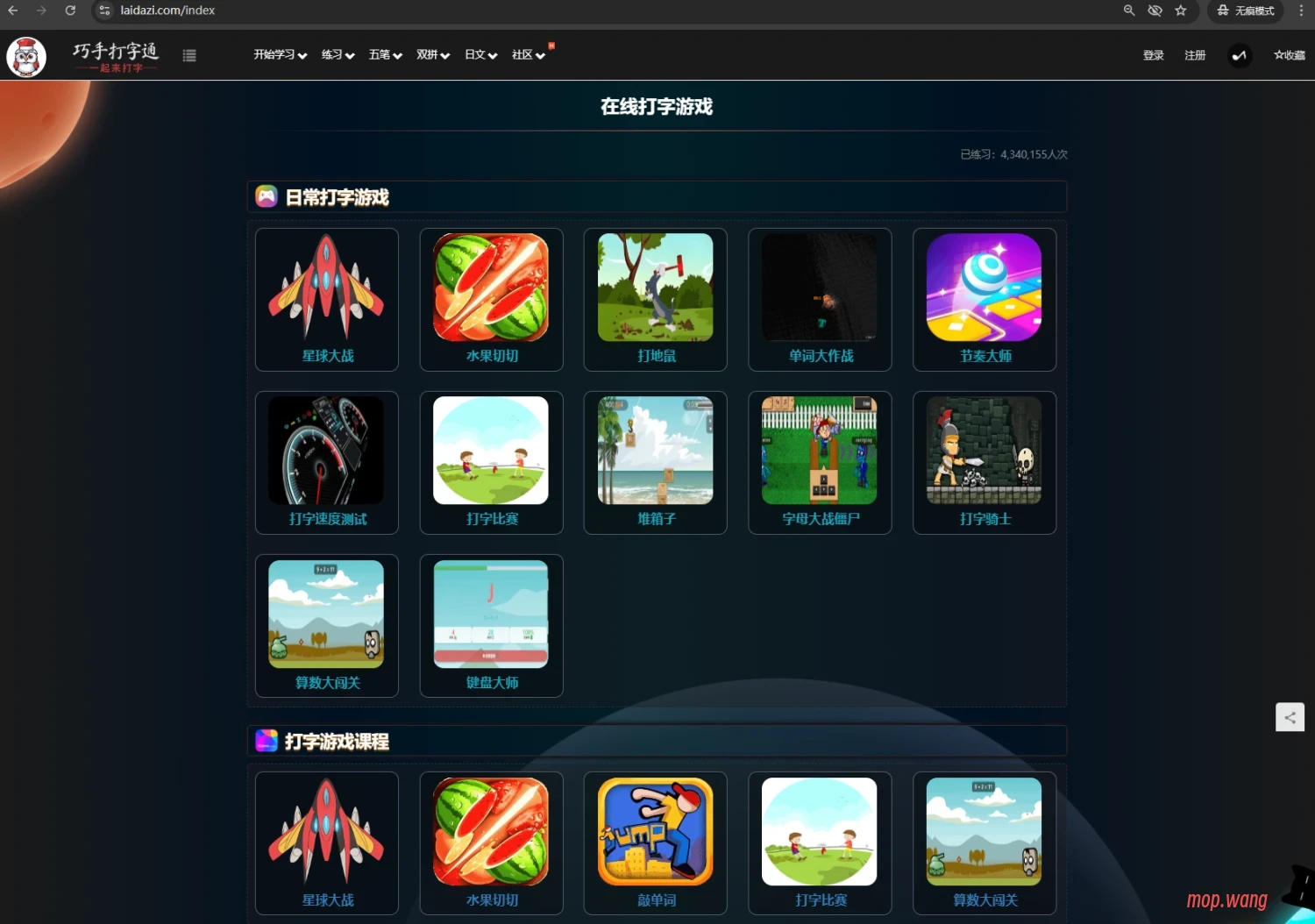This screenshot has height=924, width=1315.
Task: Select the 双拼 navigation menu
Action: coord(432,55)
